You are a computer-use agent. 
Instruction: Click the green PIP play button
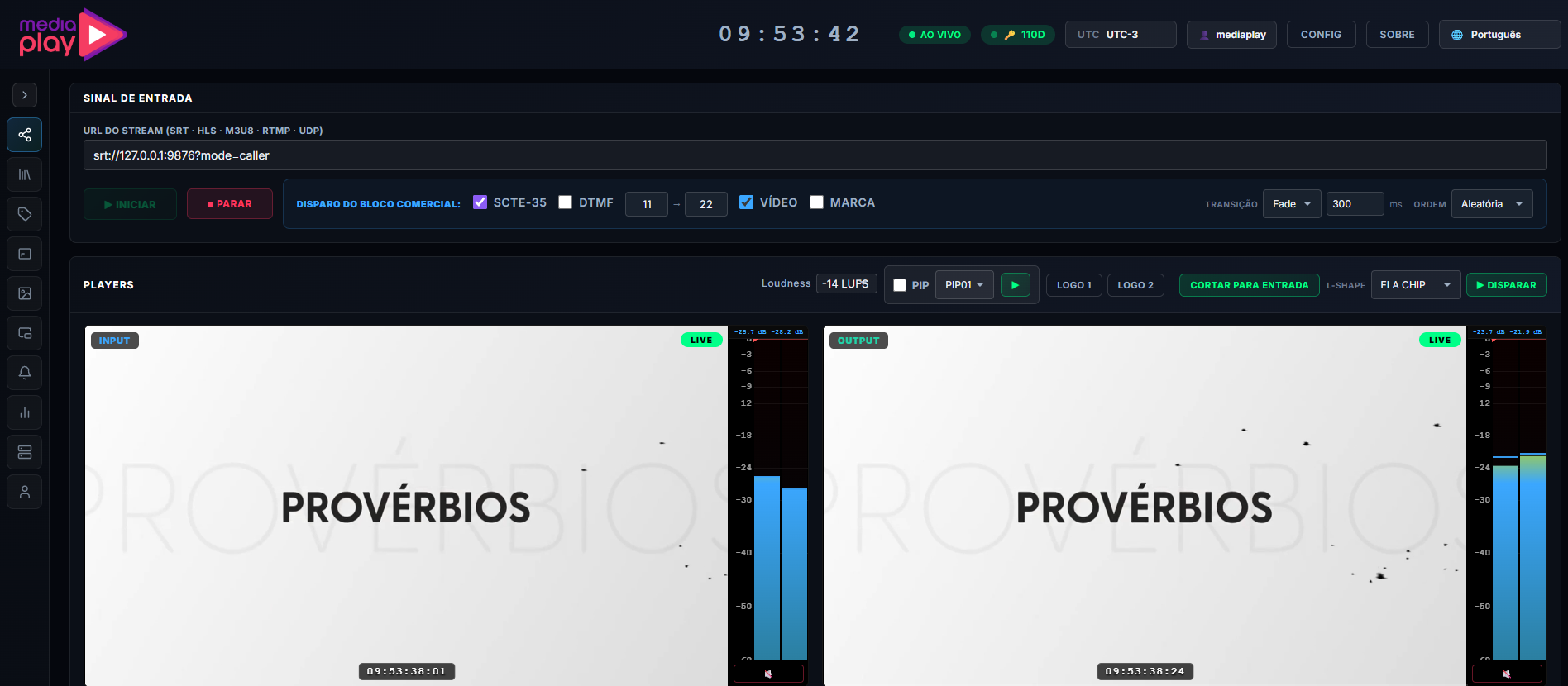1015,285
